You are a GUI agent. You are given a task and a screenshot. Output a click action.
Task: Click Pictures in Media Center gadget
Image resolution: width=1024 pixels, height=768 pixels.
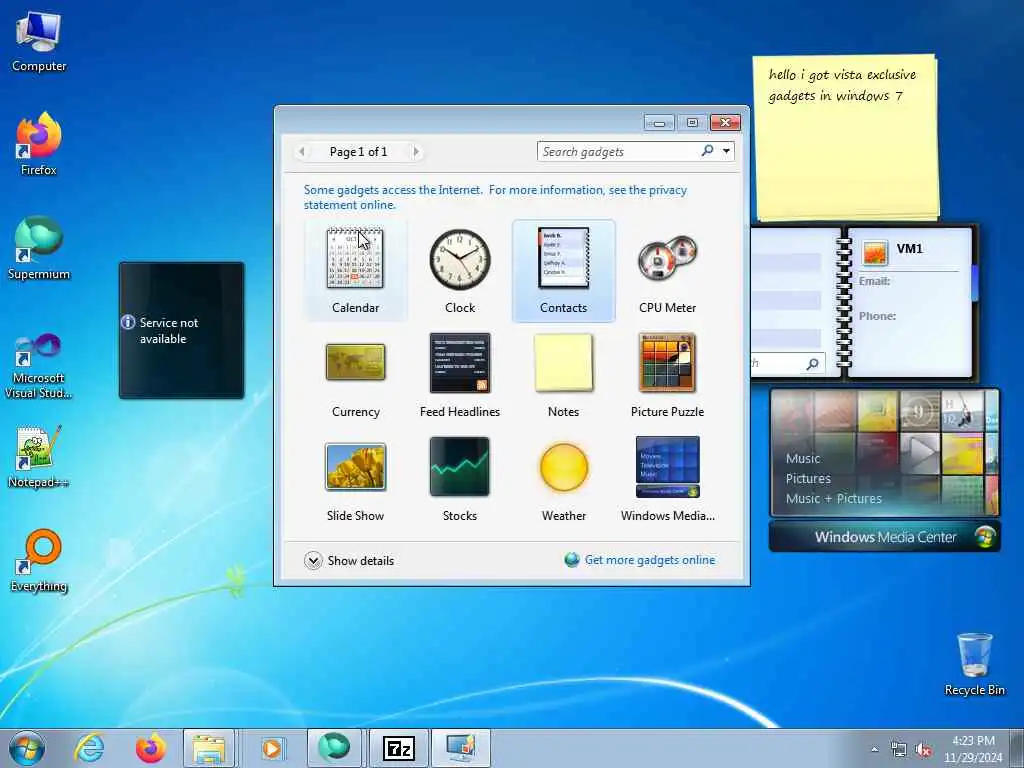point(808,479)
